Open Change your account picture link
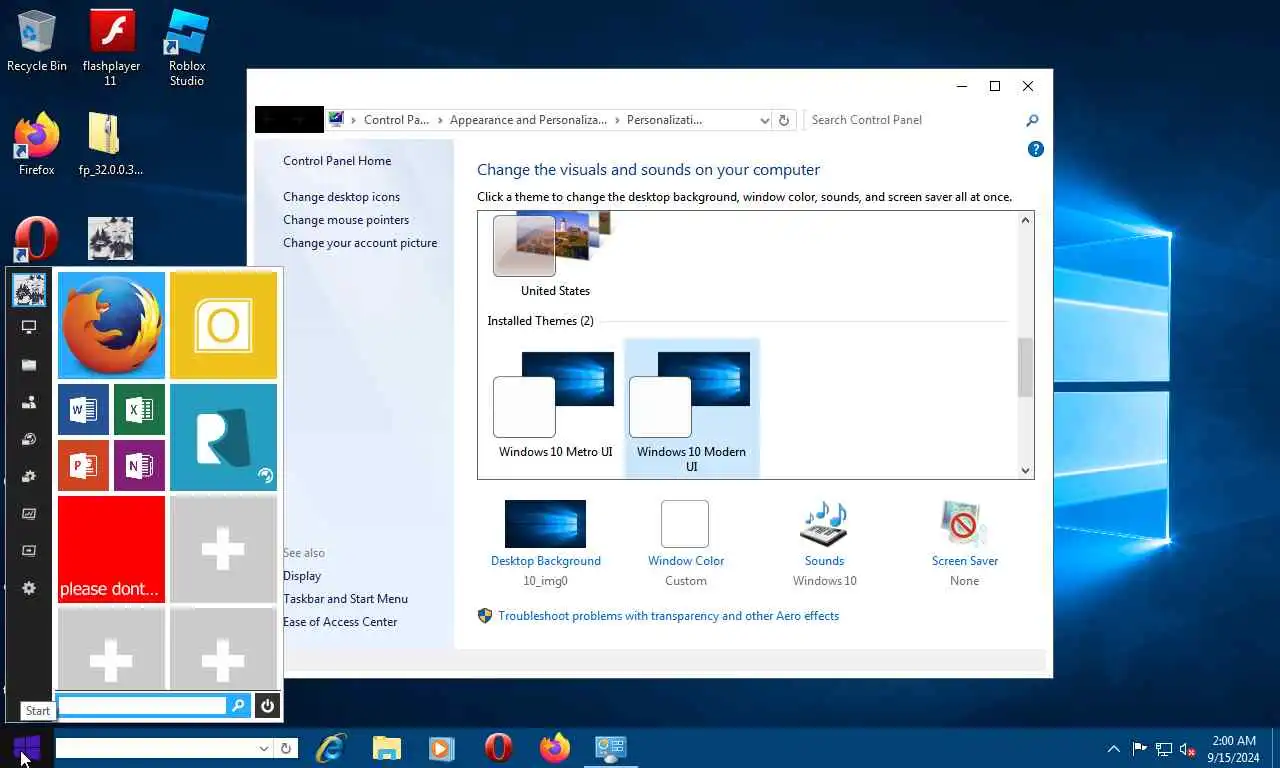Viewport: 1280px width, 768px height. tap(360, 243)
